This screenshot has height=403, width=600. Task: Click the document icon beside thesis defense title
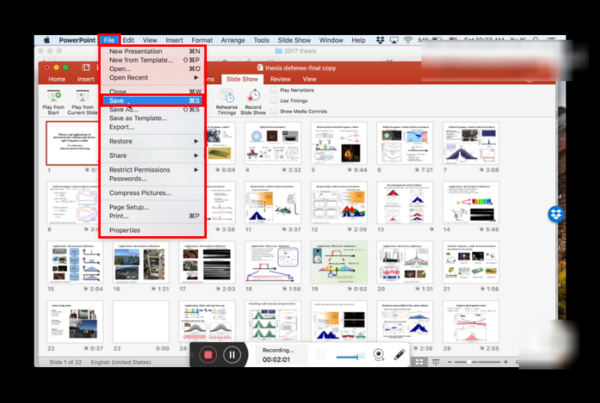click(260, 68)
